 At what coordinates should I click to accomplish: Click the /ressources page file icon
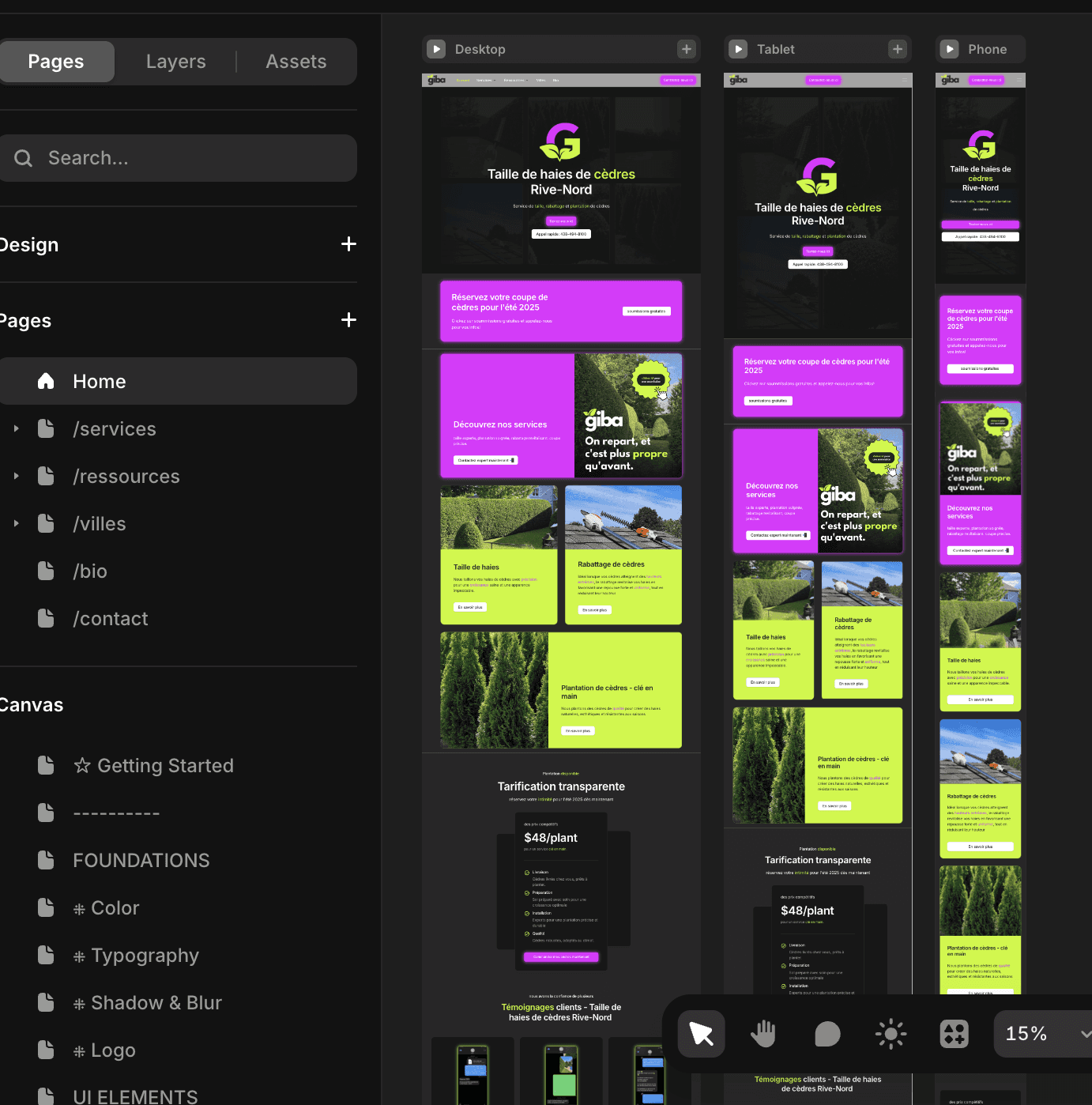(x=46, y=476)
